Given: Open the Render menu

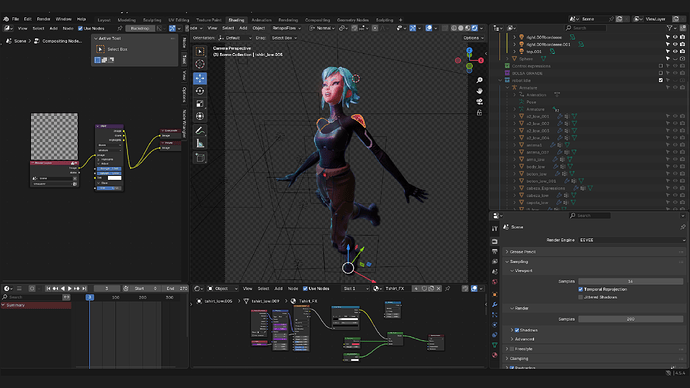Looking at the screenshot, I should (x=43, y=19).
